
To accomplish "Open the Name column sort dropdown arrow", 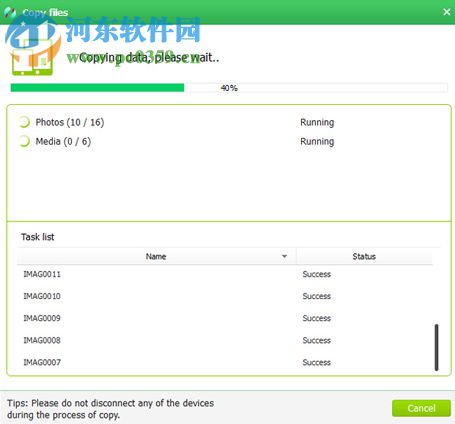I will (x=284, y=256).
